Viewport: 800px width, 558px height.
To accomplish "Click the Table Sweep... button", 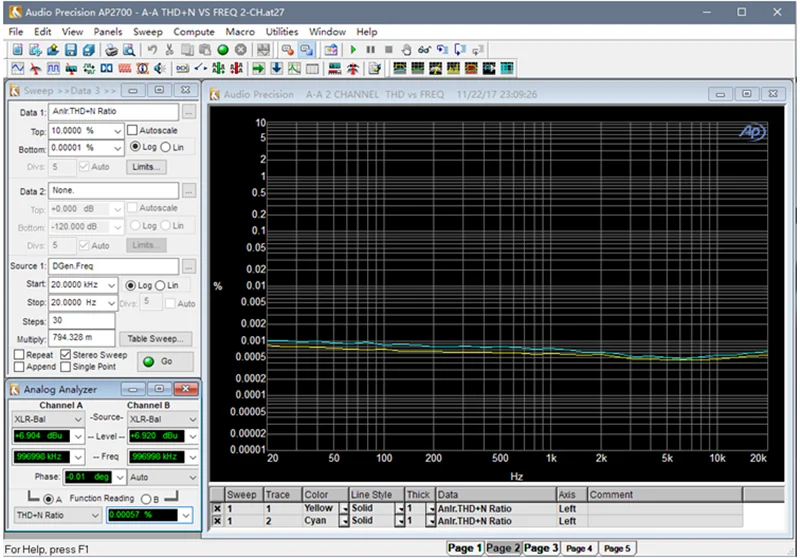I will point(156,339).
